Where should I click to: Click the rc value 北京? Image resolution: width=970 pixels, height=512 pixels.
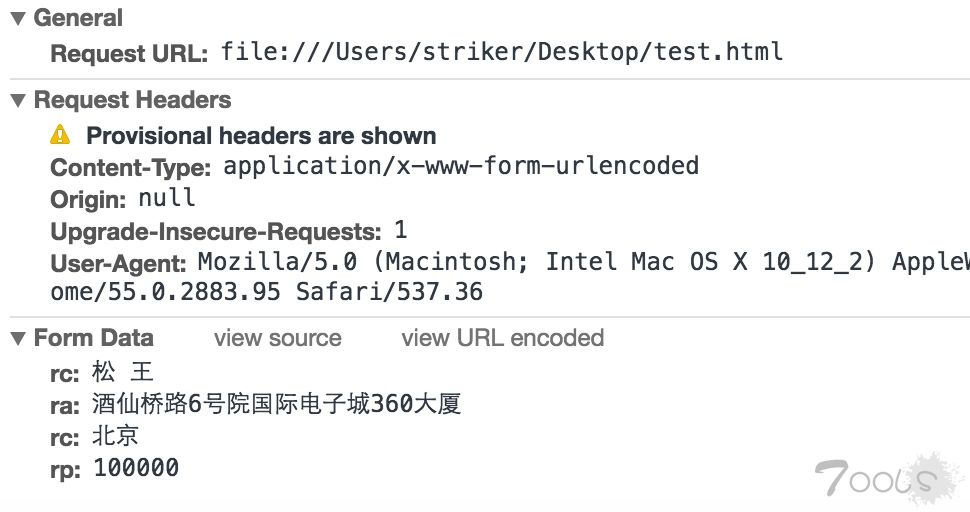tap(115, 436)
